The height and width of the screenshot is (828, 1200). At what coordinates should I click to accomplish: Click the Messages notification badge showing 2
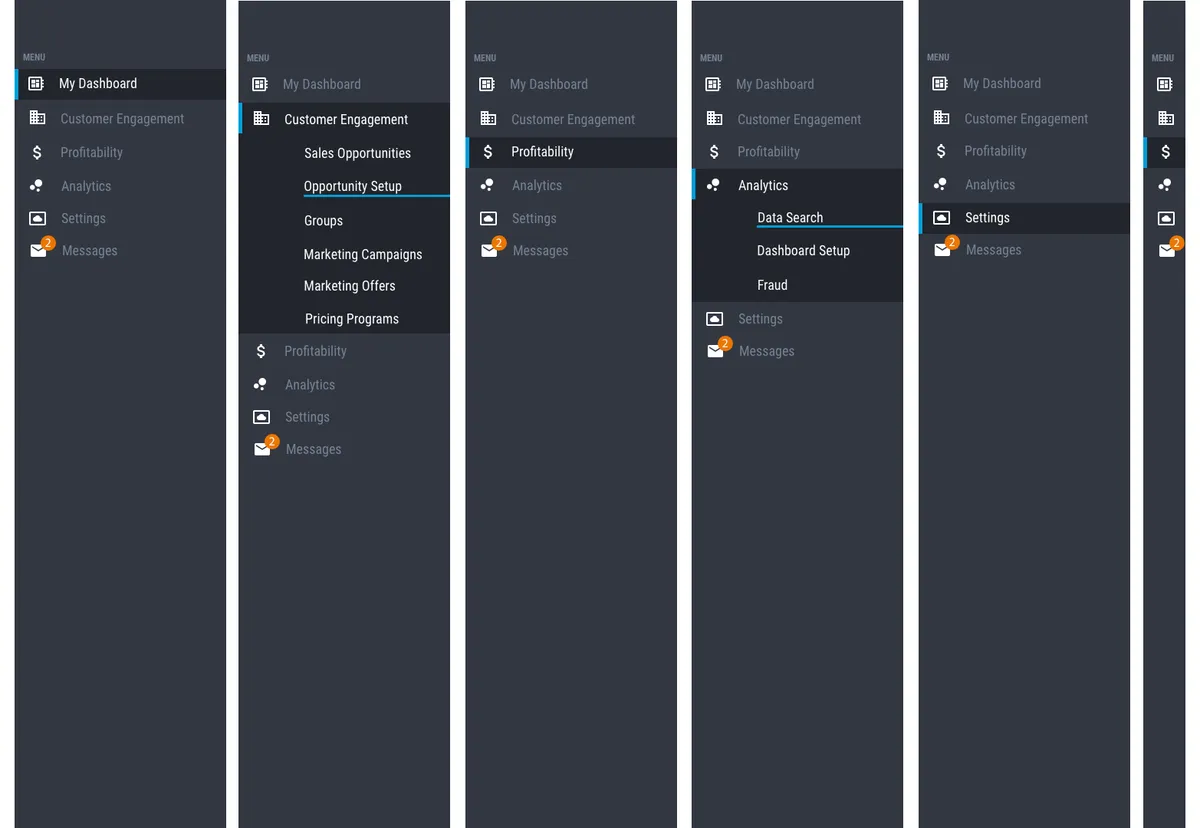click(47, 242)
